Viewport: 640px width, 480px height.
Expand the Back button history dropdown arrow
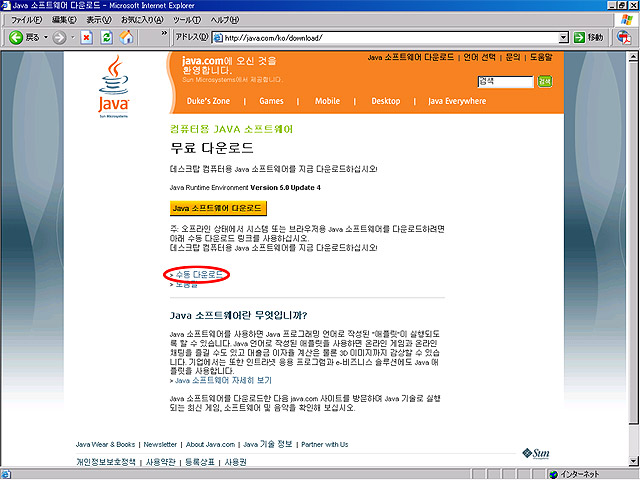pos(46,38)
